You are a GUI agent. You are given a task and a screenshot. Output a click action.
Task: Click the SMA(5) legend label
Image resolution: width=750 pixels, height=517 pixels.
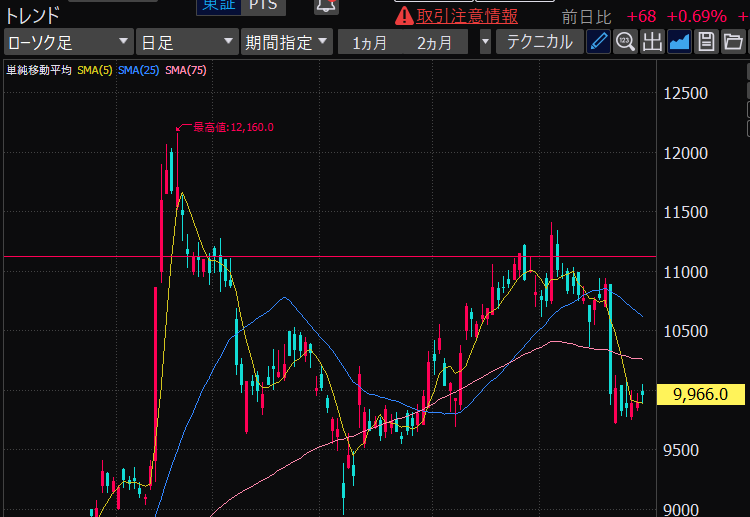coord(95,70)
